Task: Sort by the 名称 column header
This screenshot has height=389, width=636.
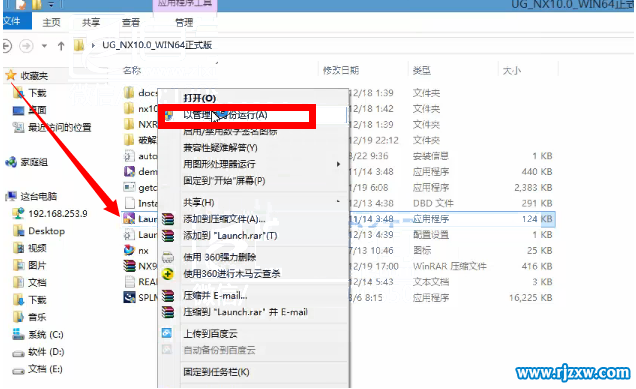Action: (132, 71)
